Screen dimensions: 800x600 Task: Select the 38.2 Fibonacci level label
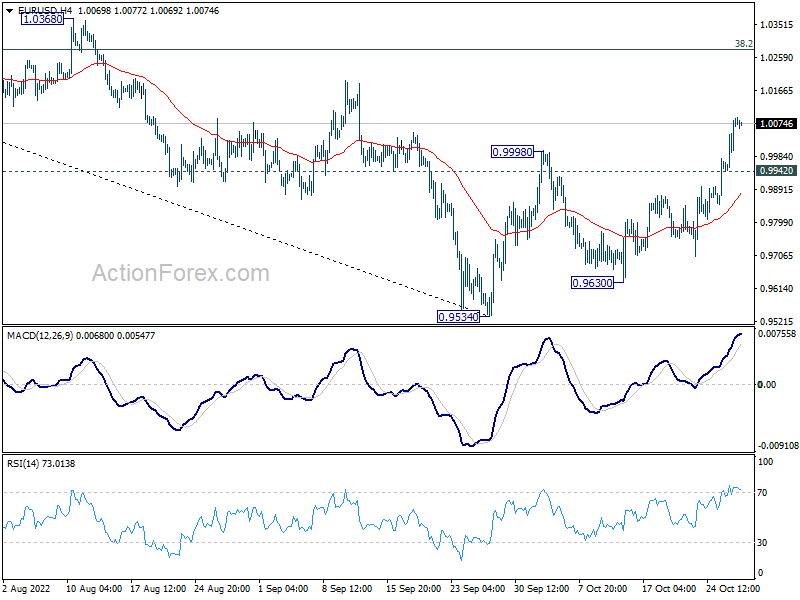(743, 44)
